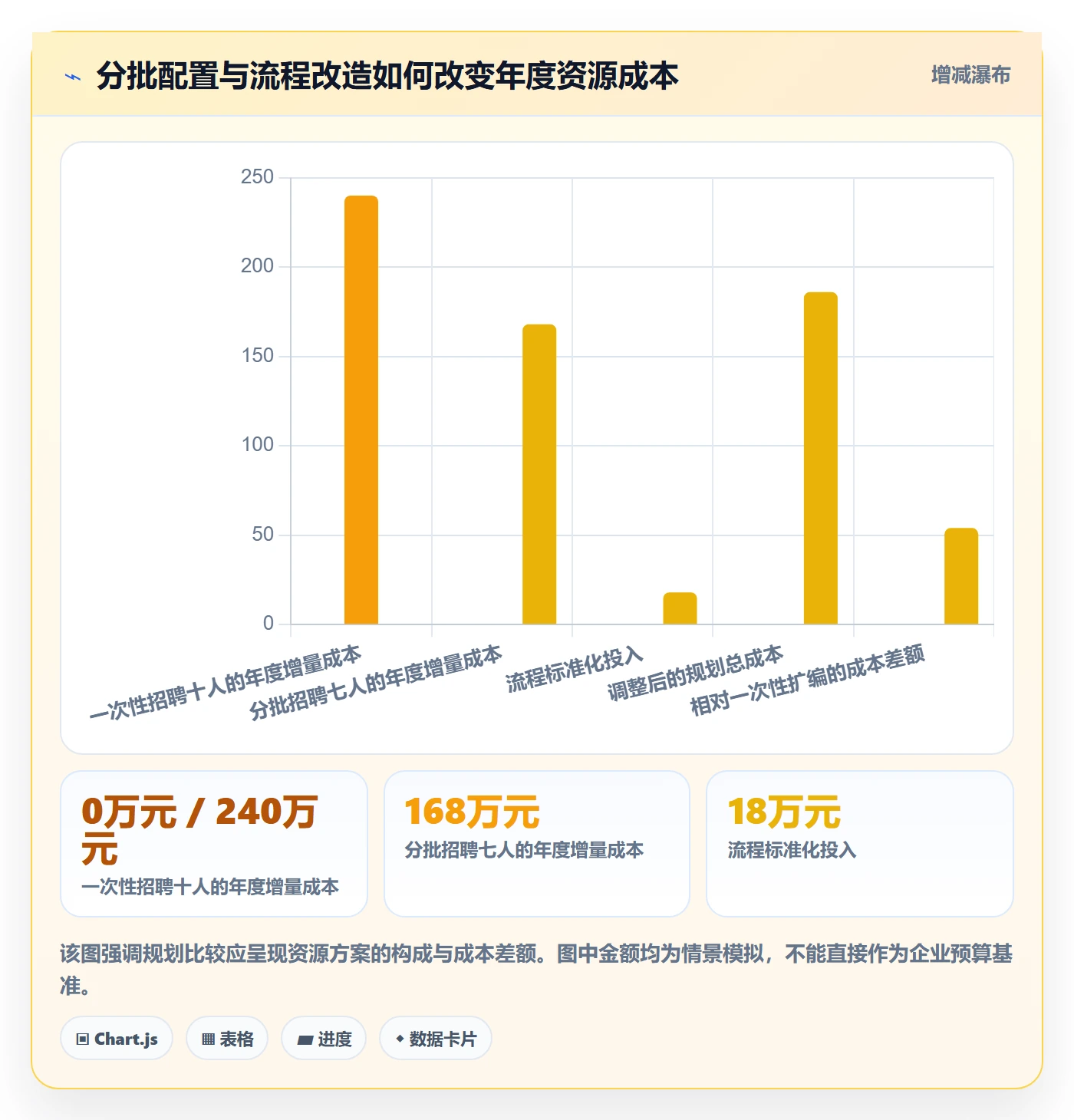Click the bar for 调整后的规划总成本
This screenshot has width=1074, height=1120.
pyautogui.click(x=821, y=458)
